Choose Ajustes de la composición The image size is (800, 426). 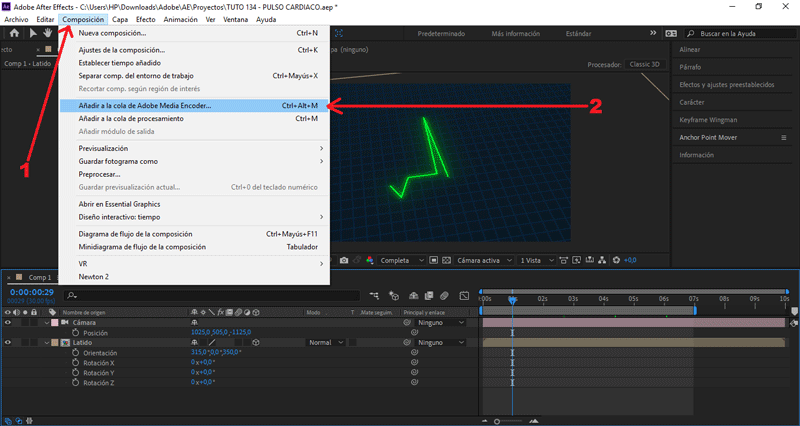pyautogui.click(x=194, y=50)
